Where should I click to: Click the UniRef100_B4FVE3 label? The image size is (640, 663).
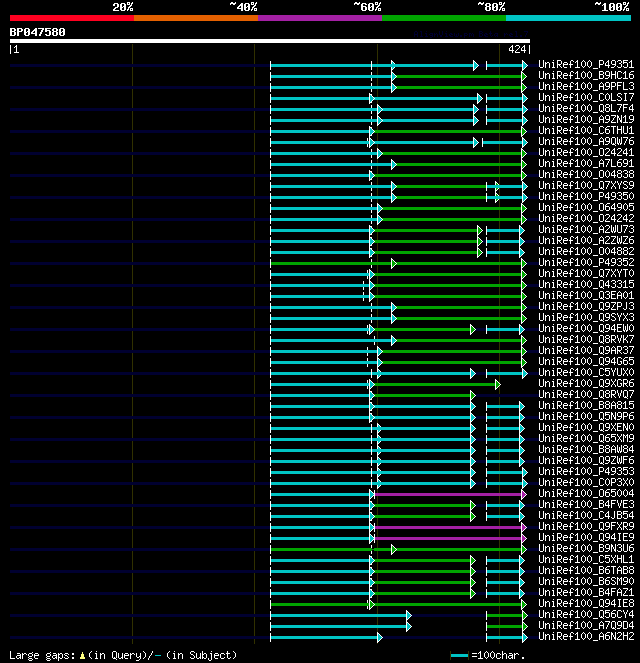point(586,504)
